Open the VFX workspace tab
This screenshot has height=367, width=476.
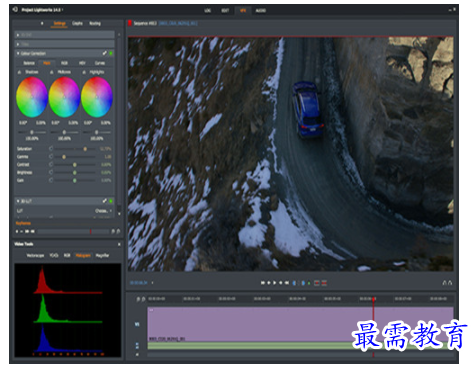tap(243, 11)
